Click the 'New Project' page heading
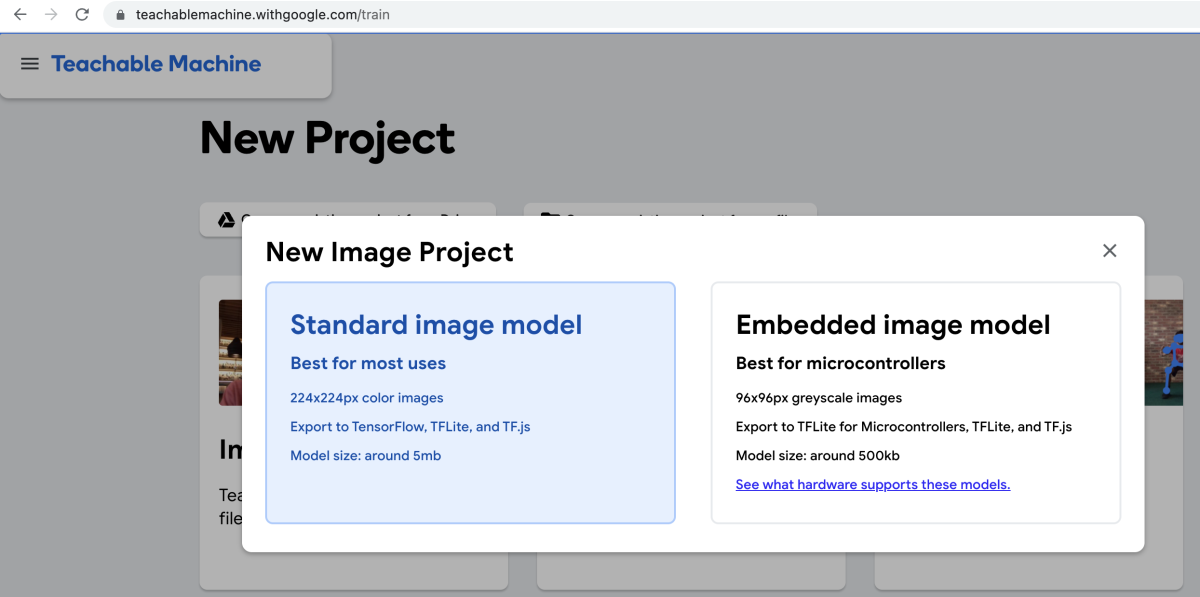 pos(327,138)
